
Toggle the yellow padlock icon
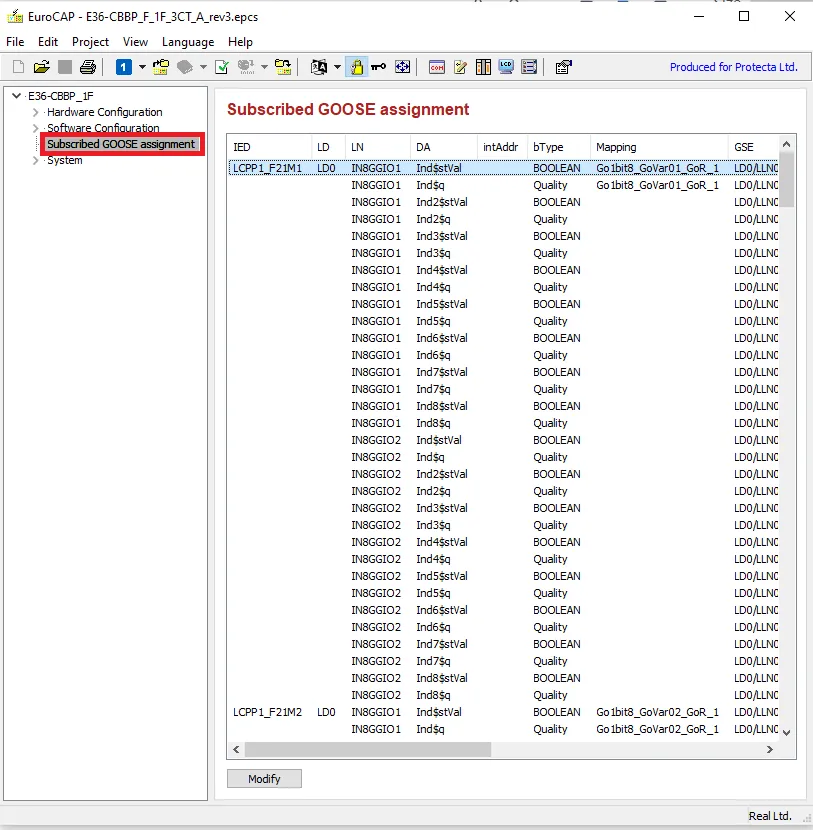(x=357, y=67)
